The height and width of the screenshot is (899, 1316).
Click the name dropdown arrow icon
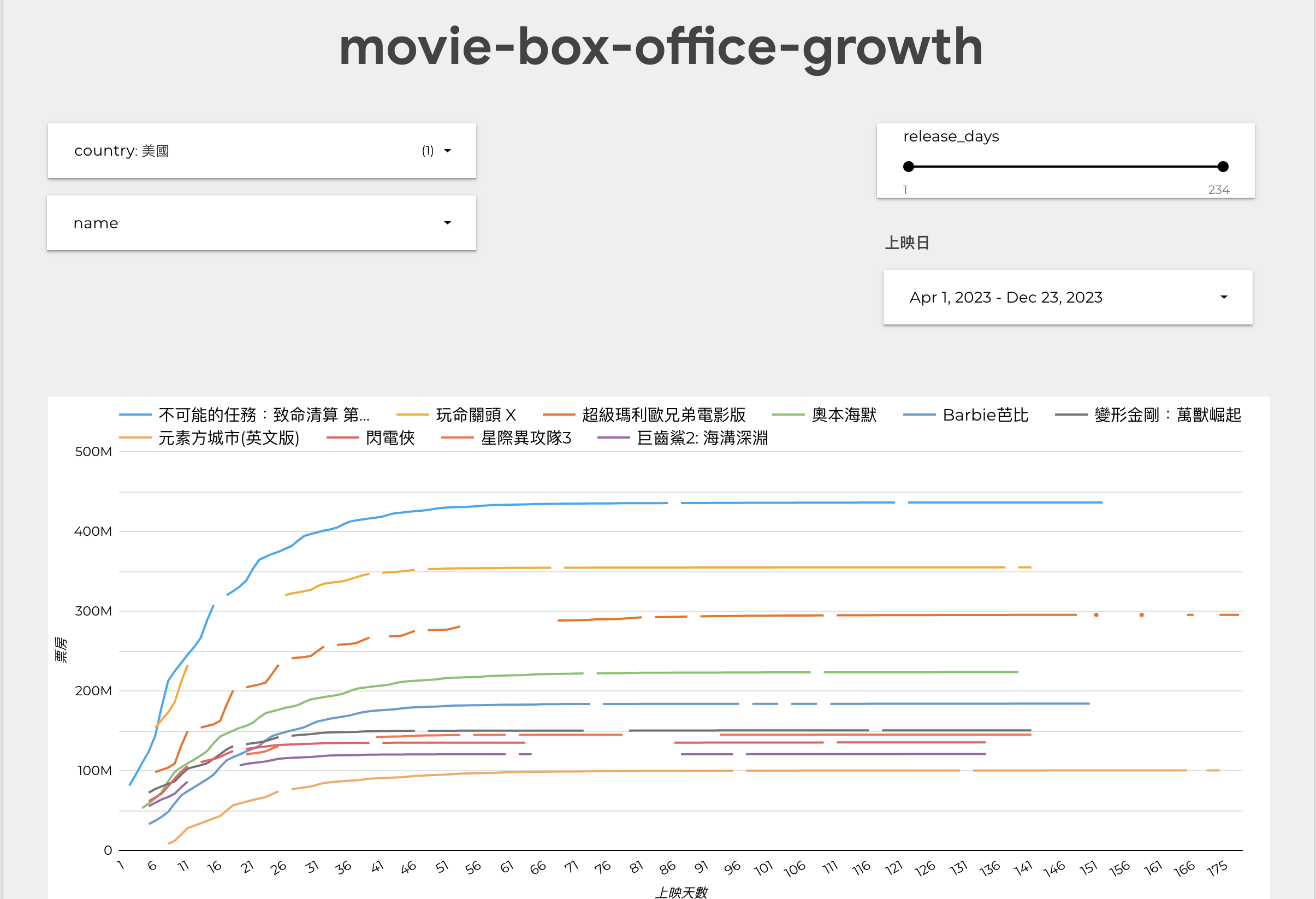447,223
